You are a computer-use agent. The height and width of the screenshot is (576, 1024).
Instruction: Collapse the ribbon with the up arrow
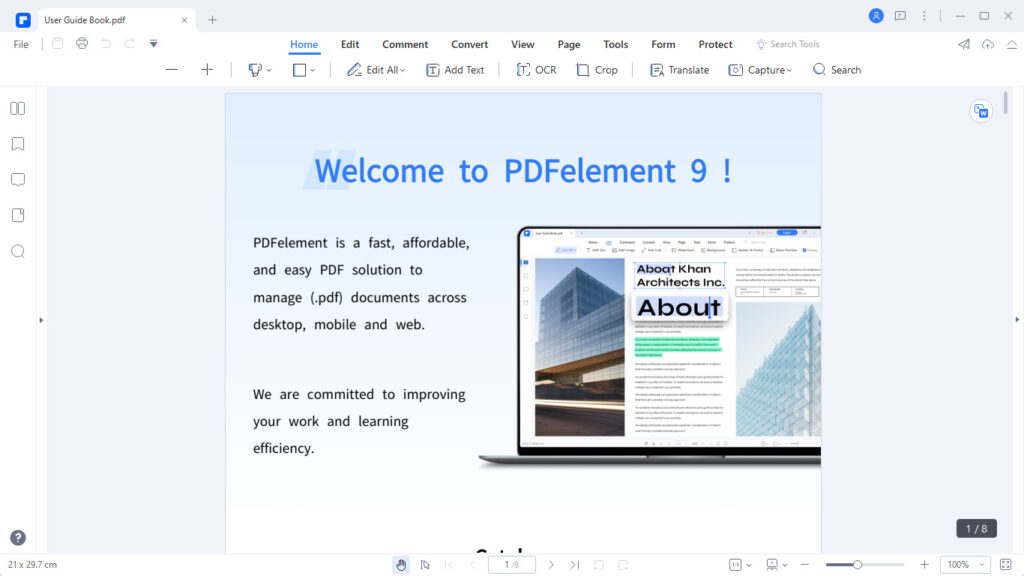(1012, 44)
